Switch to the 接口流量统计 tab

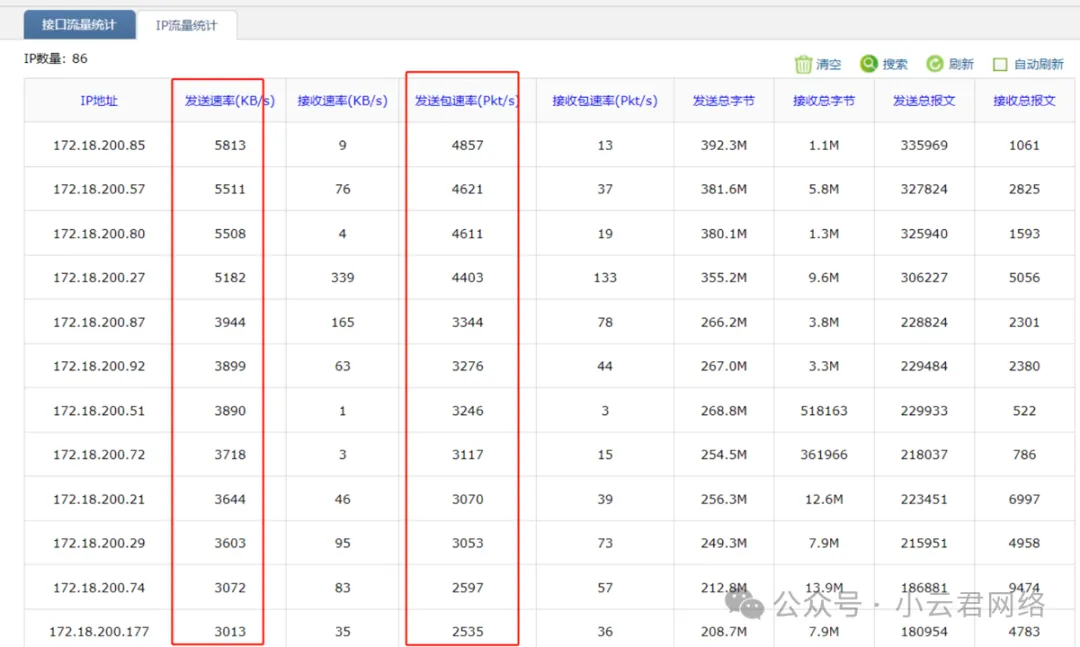pos(79,25)
